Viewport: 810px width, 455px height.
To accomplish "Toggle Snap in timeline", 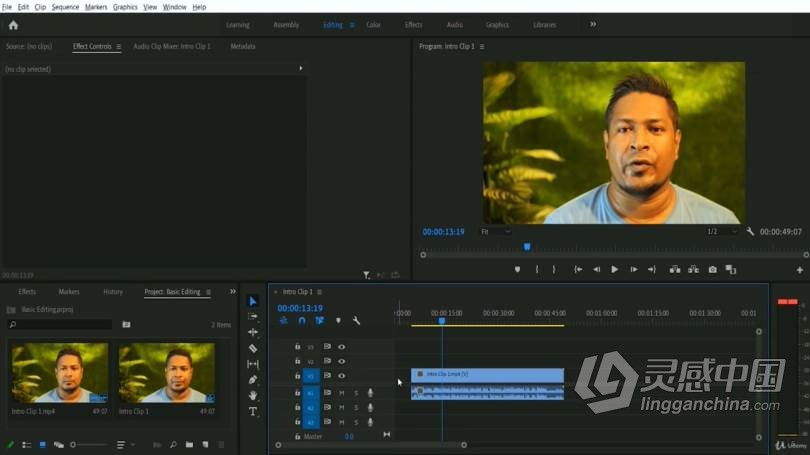I will pos(302,321).
